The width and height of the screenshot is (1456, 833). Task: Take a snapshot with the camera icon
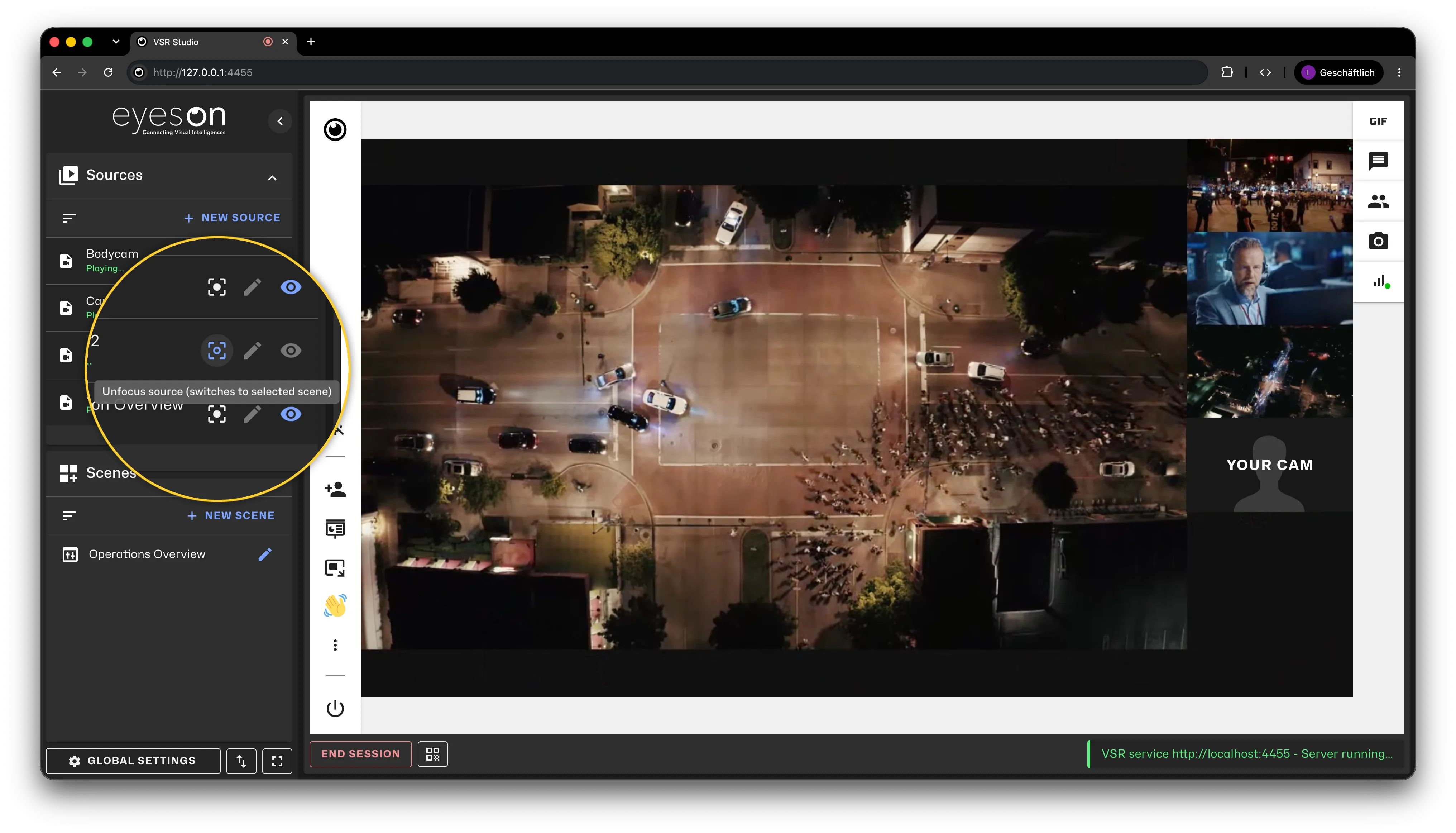click(x=1378, y=242)
